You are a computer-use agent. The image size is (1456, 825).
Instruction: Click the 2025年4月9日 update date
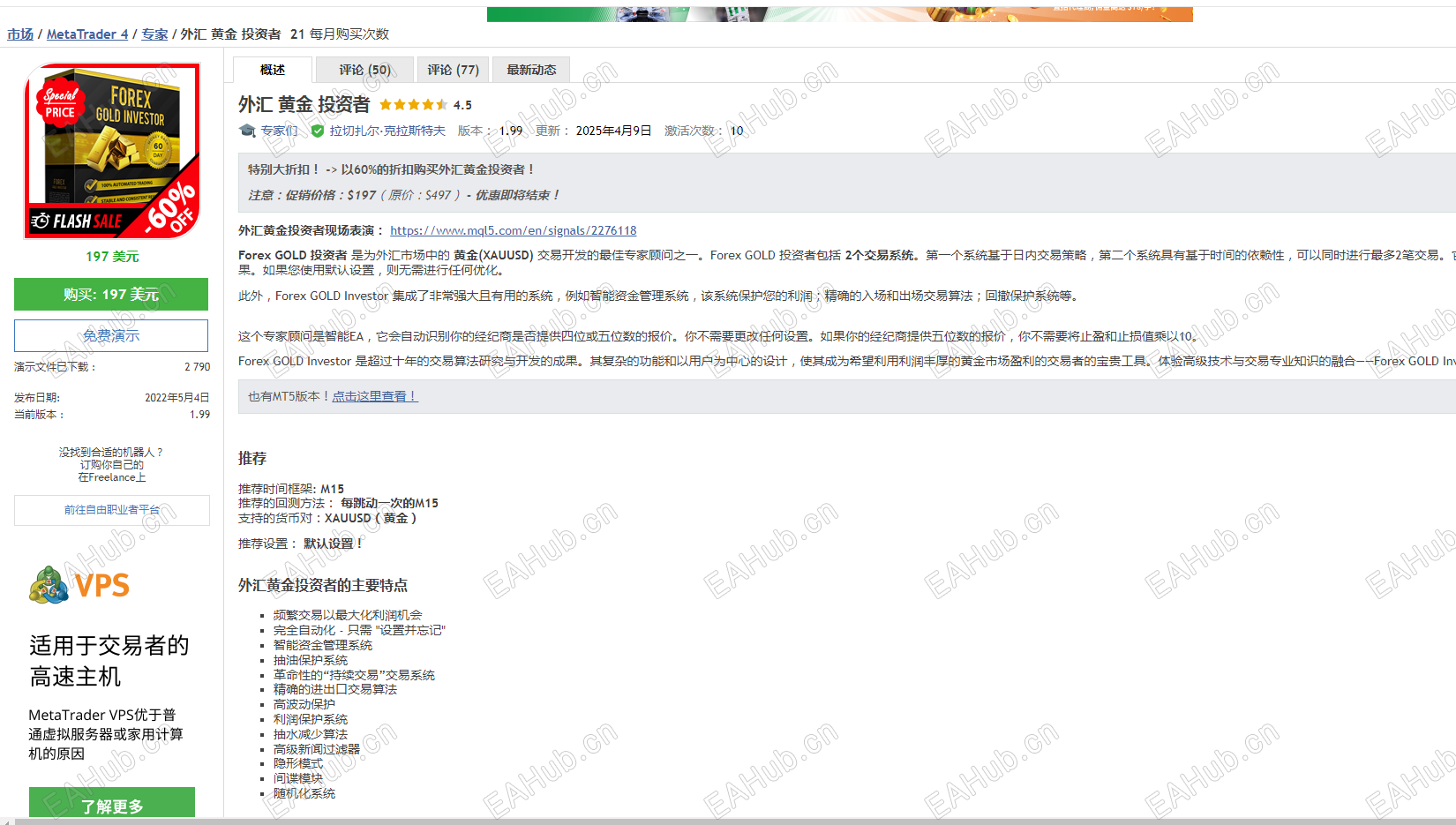point(613,131)
